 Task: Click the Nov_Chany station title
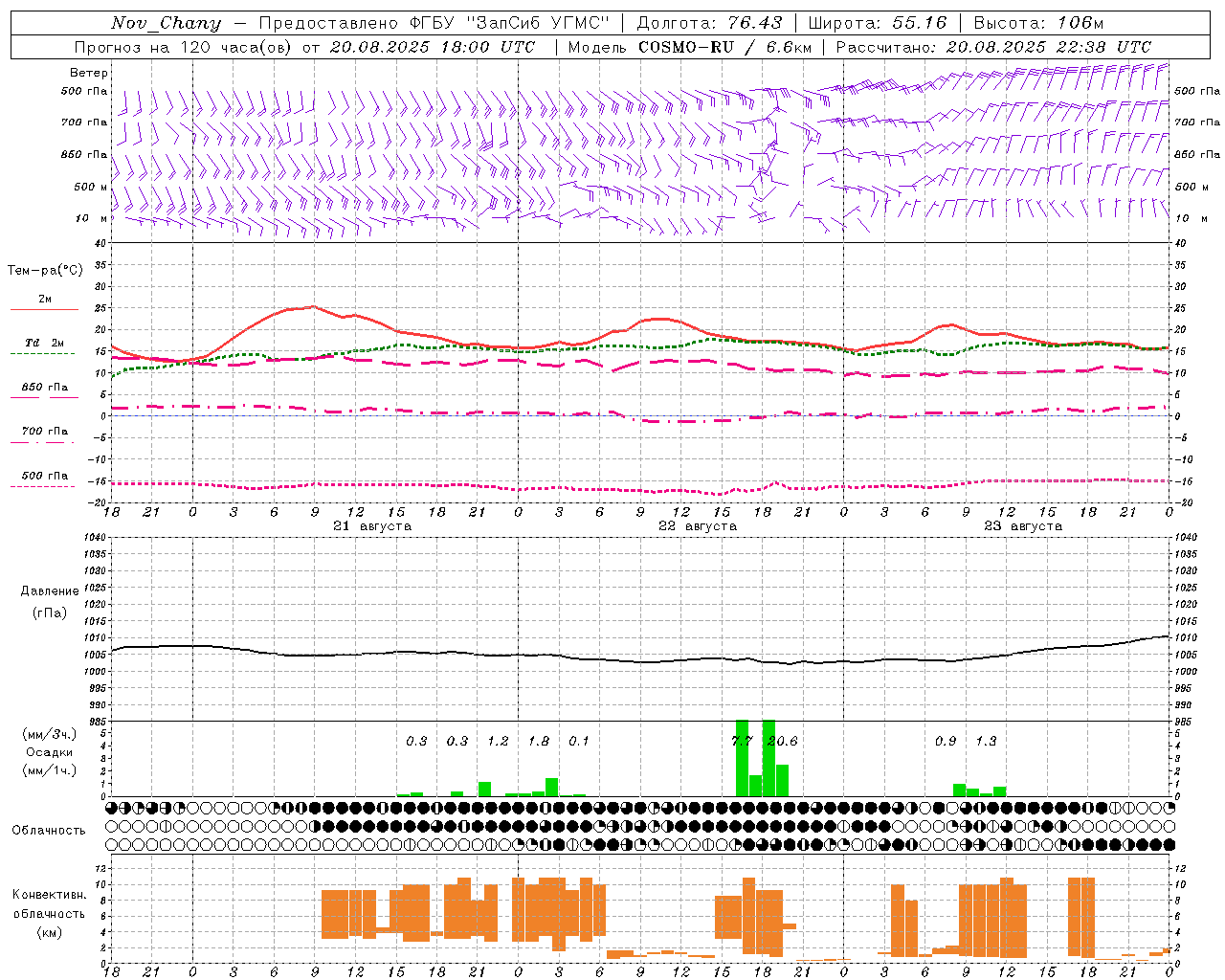[x=166, y=23]
